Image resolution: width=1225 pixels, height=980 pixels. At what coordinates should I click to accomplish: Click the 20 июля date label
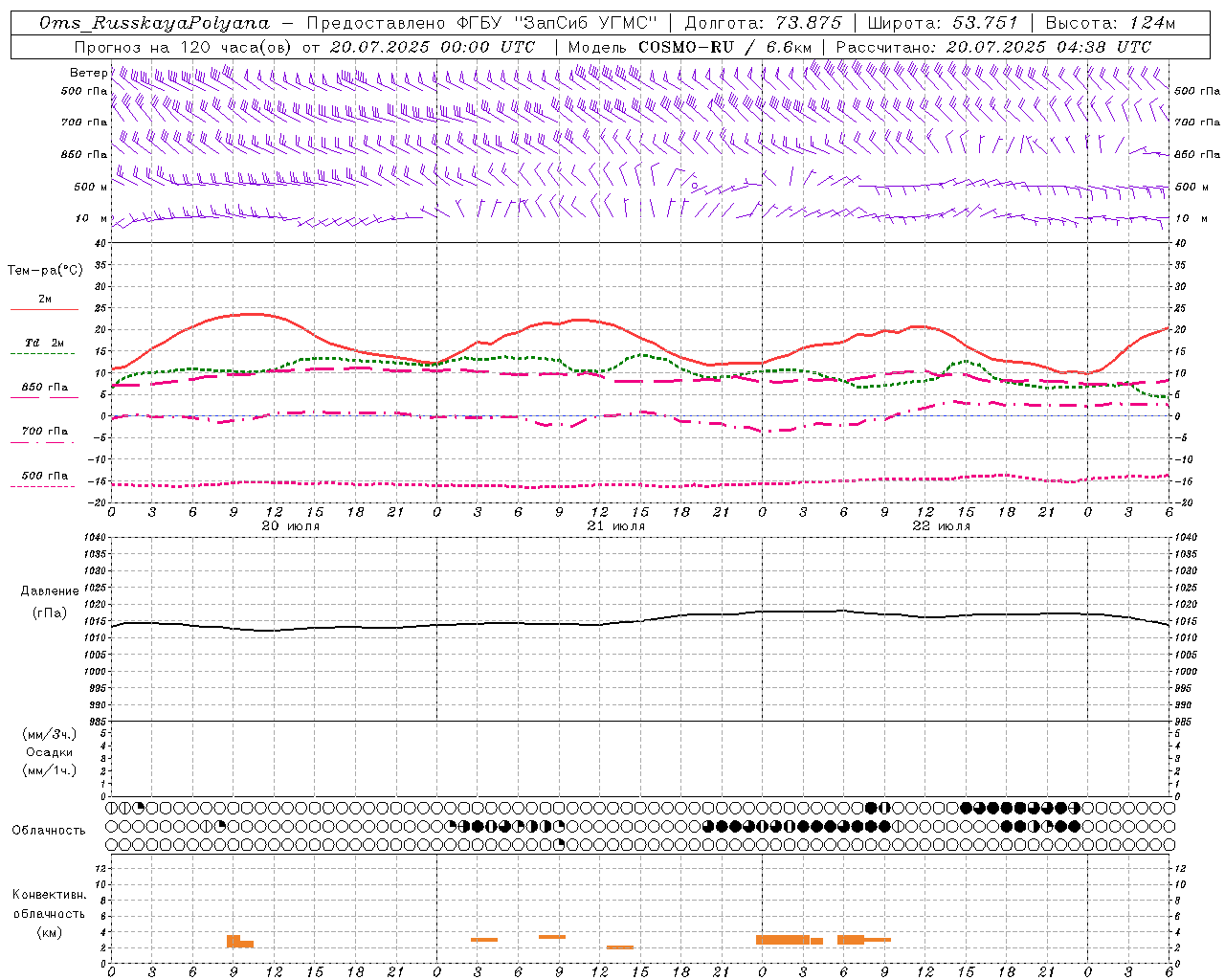click(291, 526)
